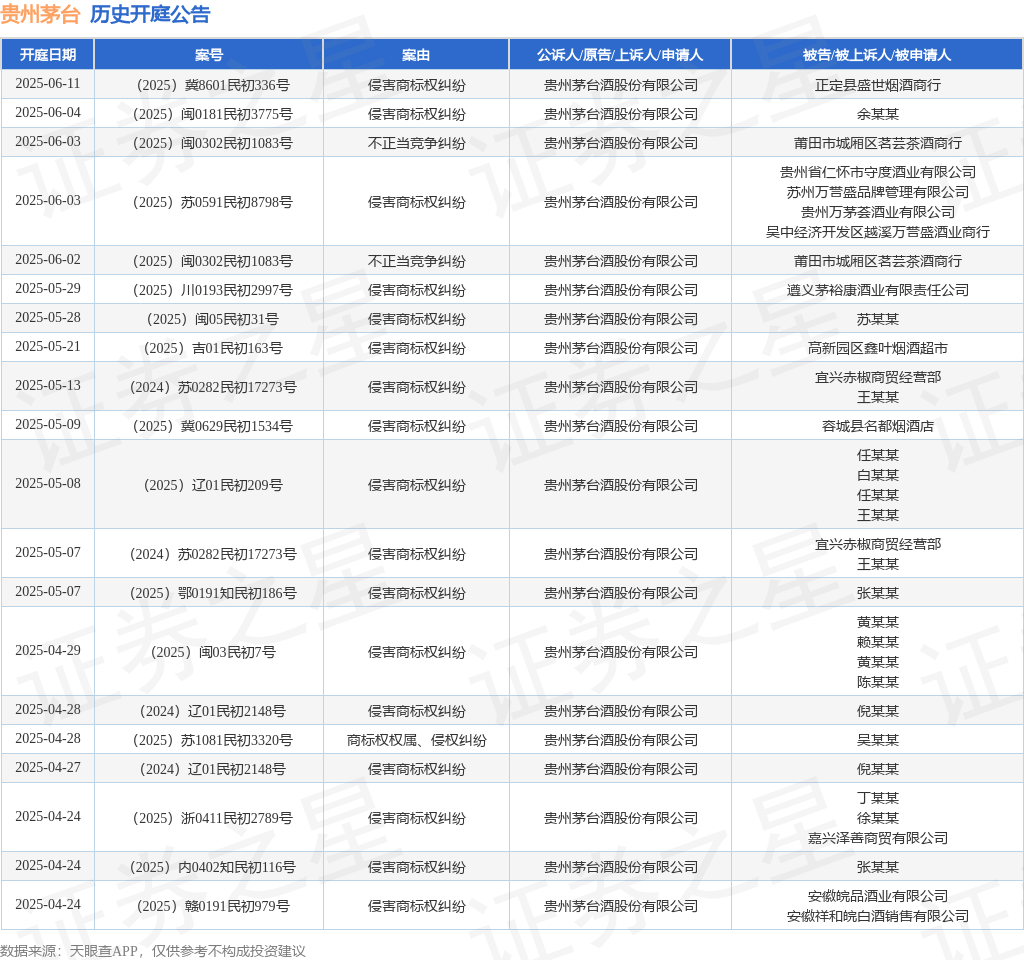Click defendant 嘉兴泽善商贸有限公司

(x=878, y=838)
